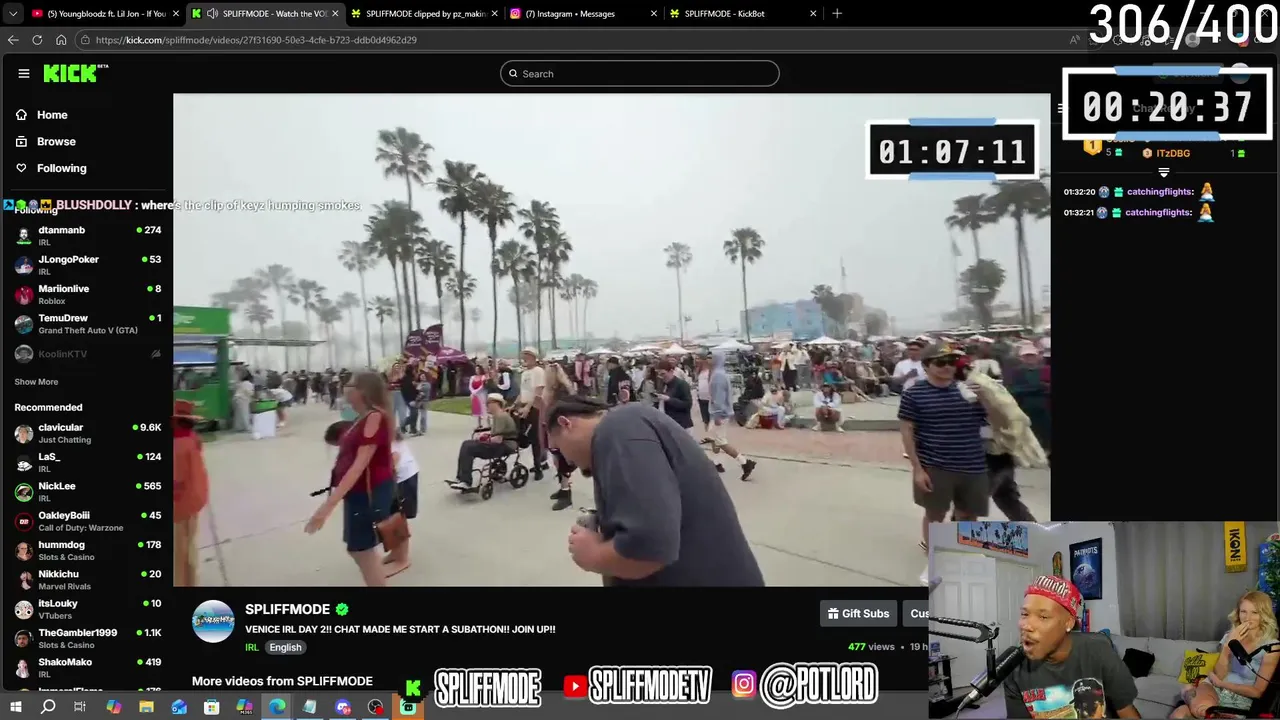1280x720 pixels.
Task: Click the Gift Subs button
Action: 858,613
